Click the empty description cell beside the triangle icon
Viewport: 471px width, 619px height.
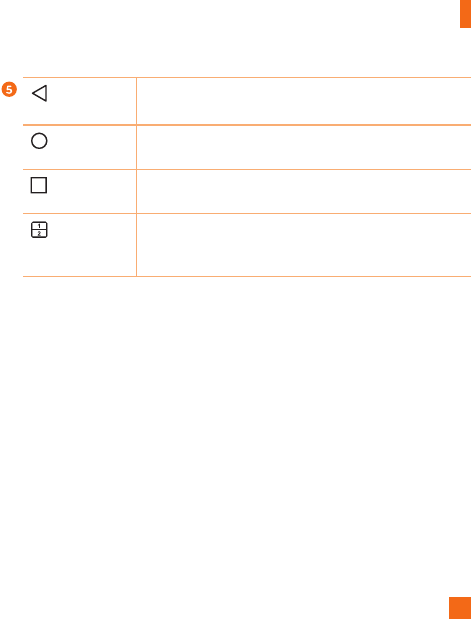304,101
